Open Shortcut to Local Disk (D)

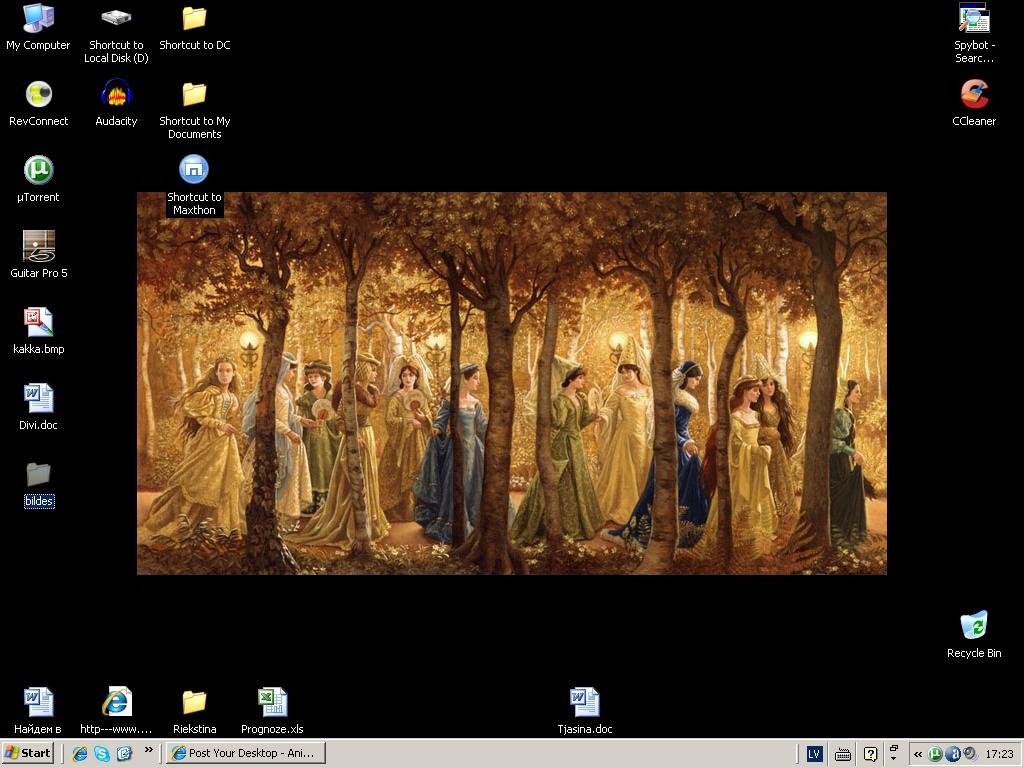click(x=116, y=33)
